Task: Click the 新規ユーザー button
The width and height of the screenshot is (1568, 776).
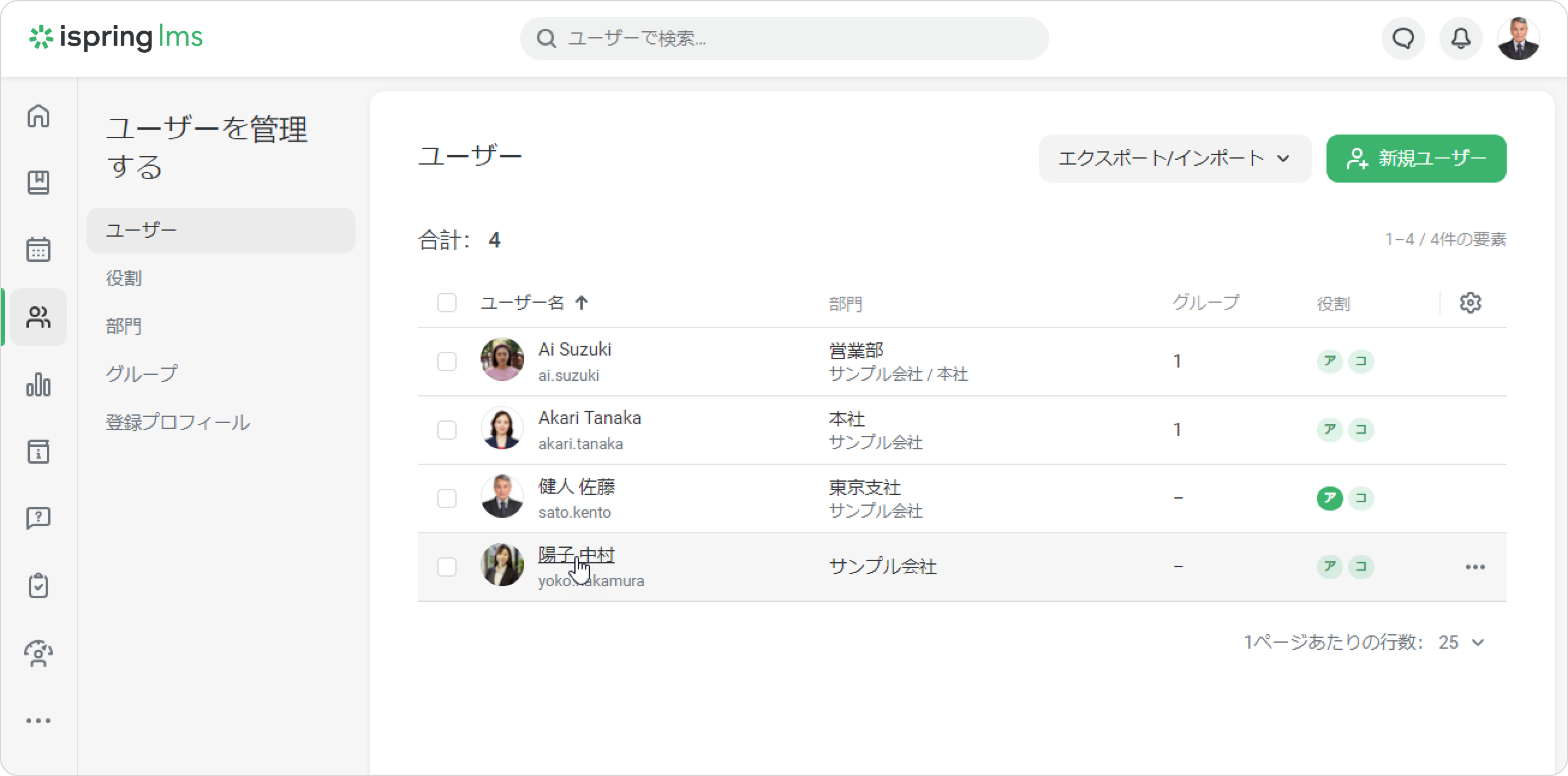Action: point(1416,158)
